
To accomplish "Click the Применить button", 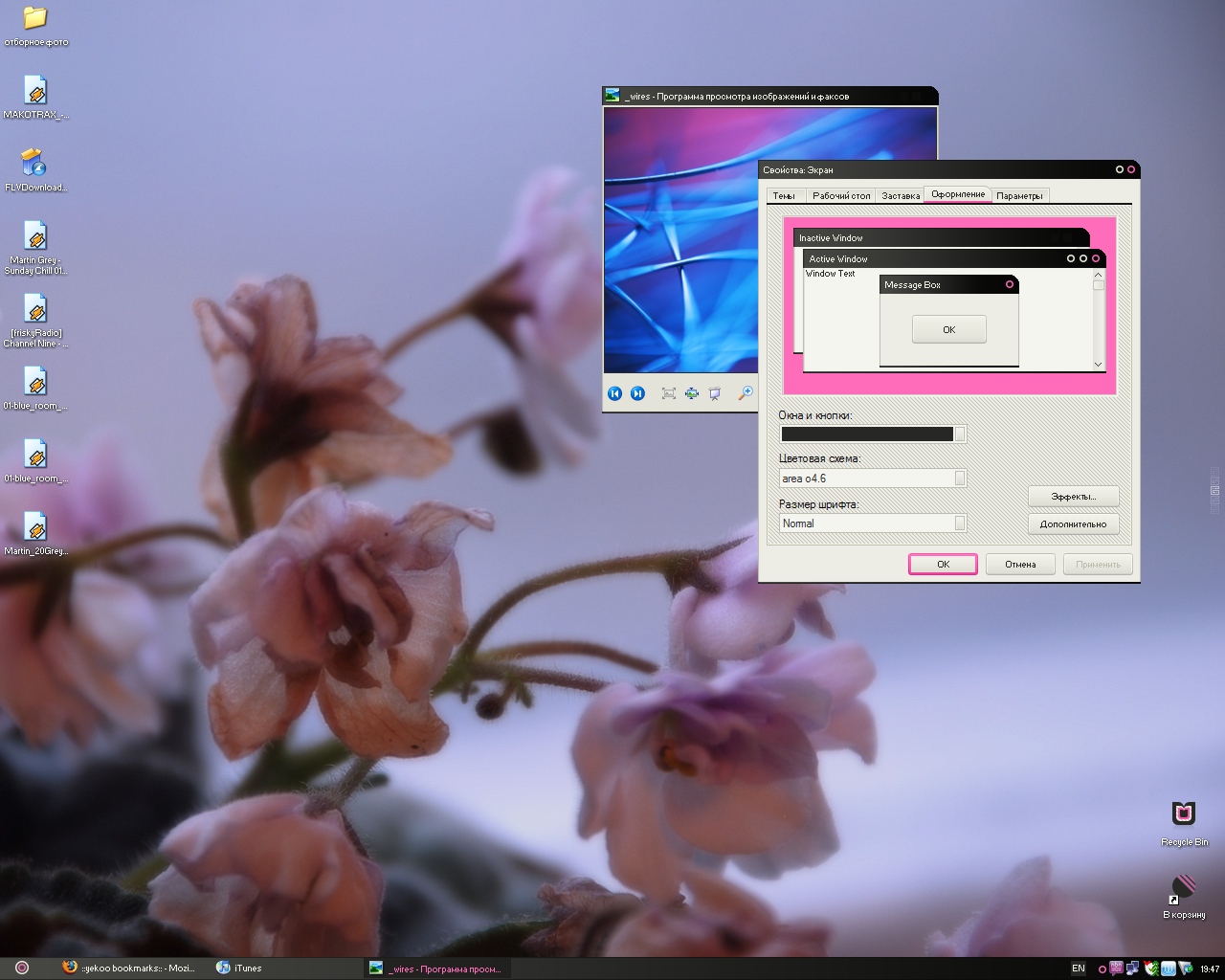I will 1098,565.
